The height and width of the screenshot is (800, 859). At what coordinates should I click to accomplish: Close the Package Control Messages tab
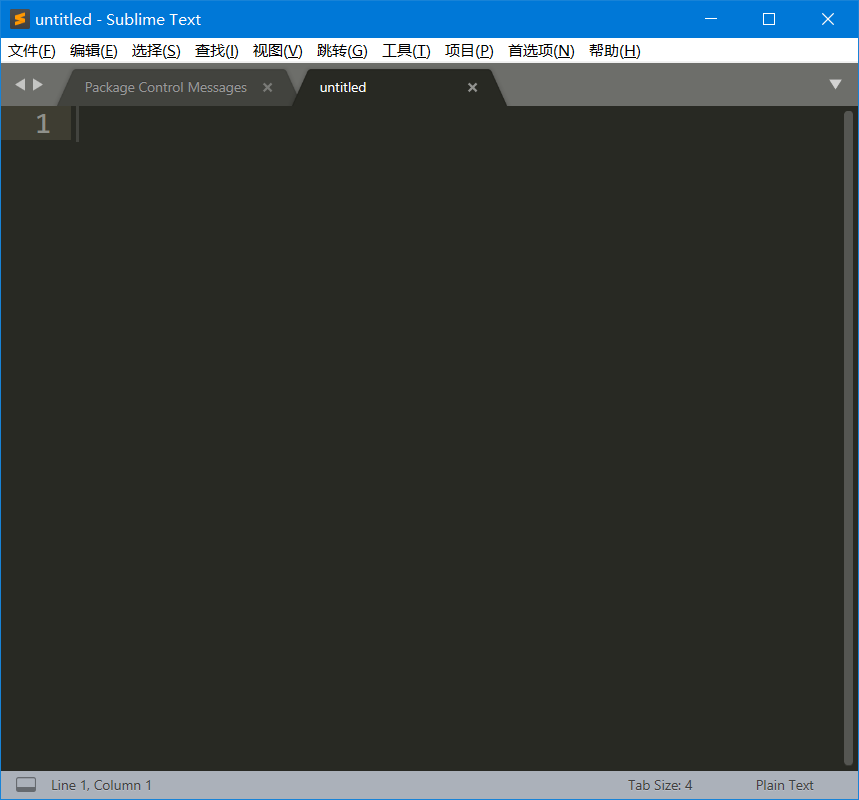tap(266, 87)
